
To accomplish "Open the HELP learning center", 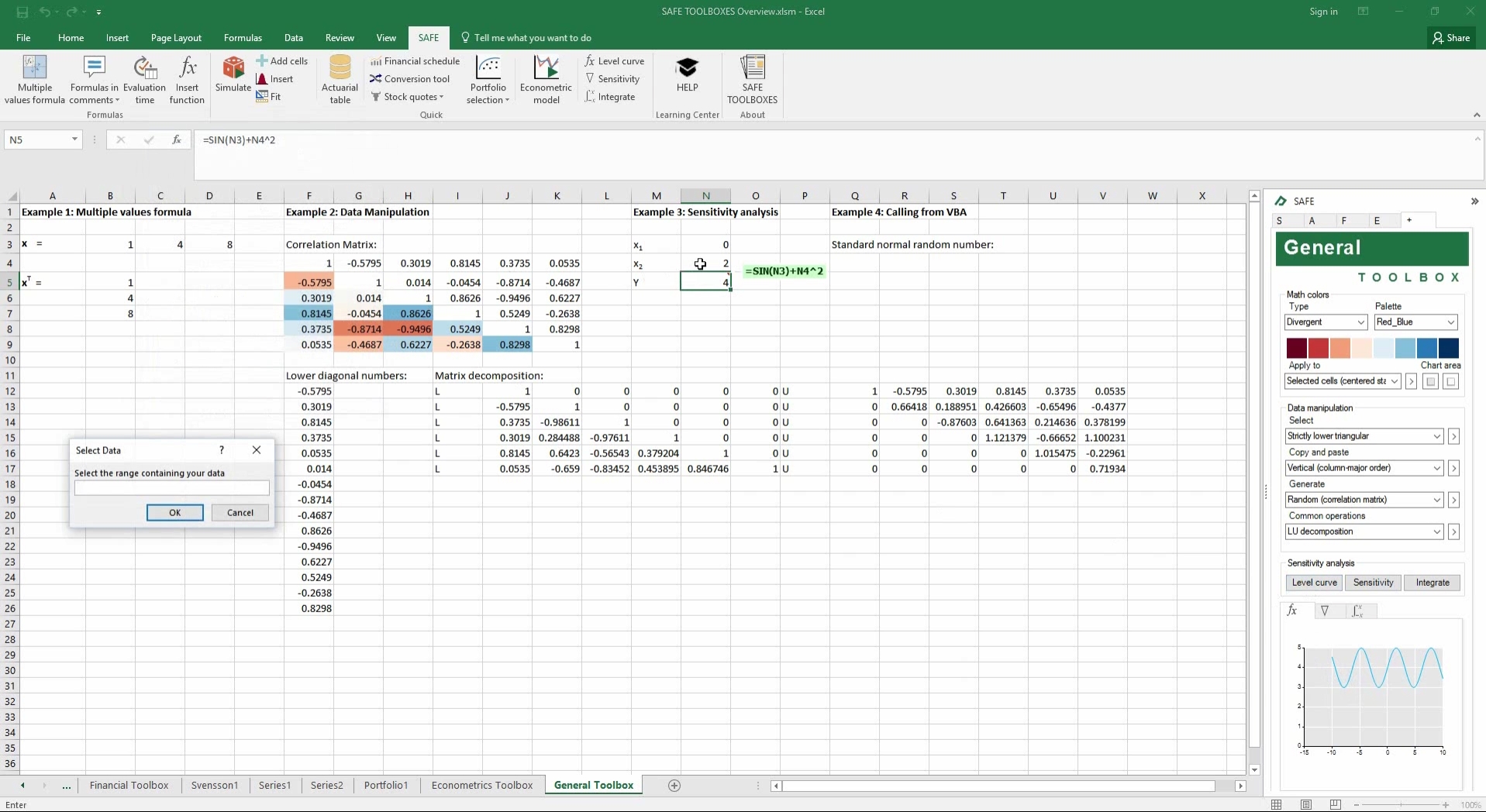I will [x=687, y=74].
